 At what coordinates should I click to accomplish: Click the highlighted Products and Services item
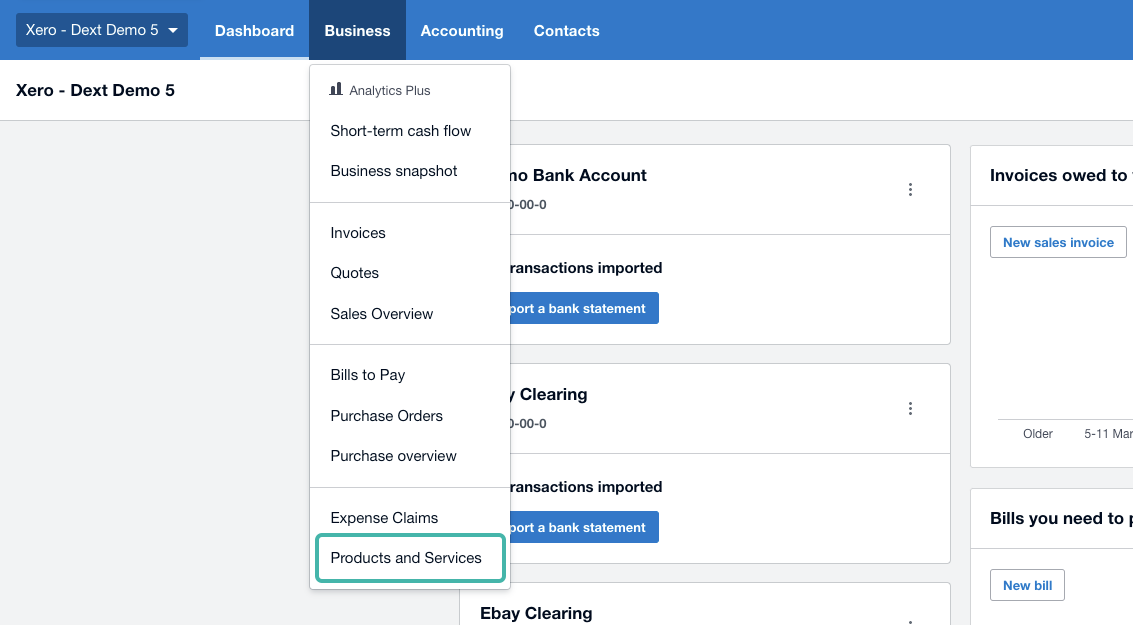pyautogui.click(x=406, y=558)
